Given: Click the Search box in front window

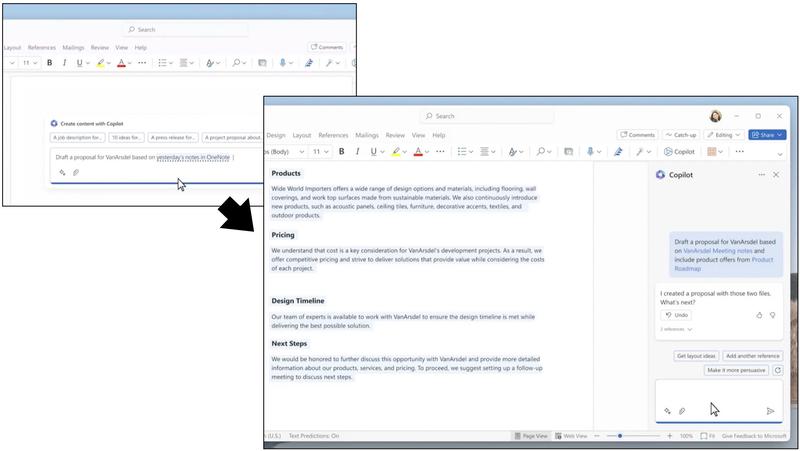Looking at the screenshot, I should (488, 116).
